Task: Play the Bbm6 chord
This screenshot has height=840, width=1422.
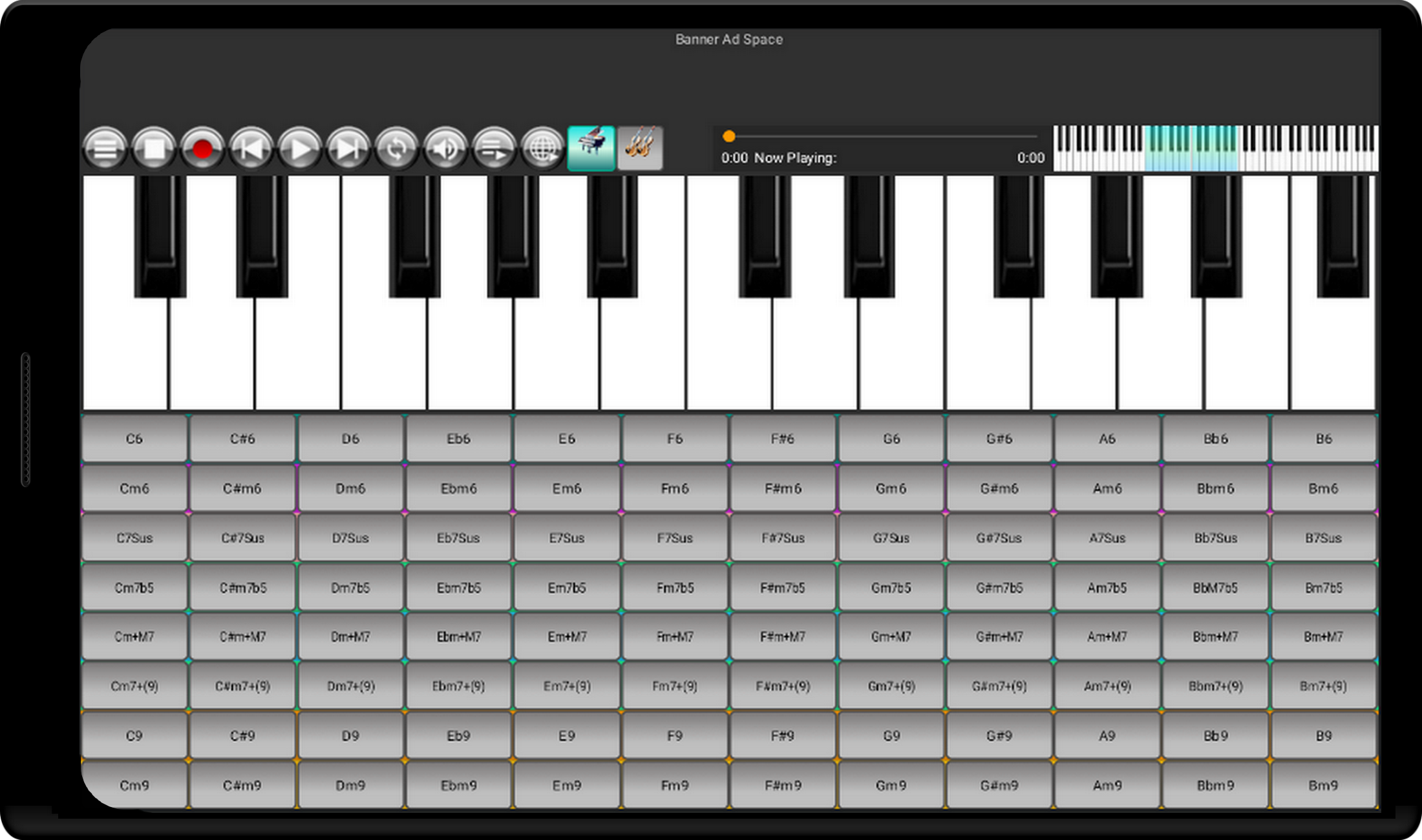Action: pyautogui.click(x=1216, y=488)
